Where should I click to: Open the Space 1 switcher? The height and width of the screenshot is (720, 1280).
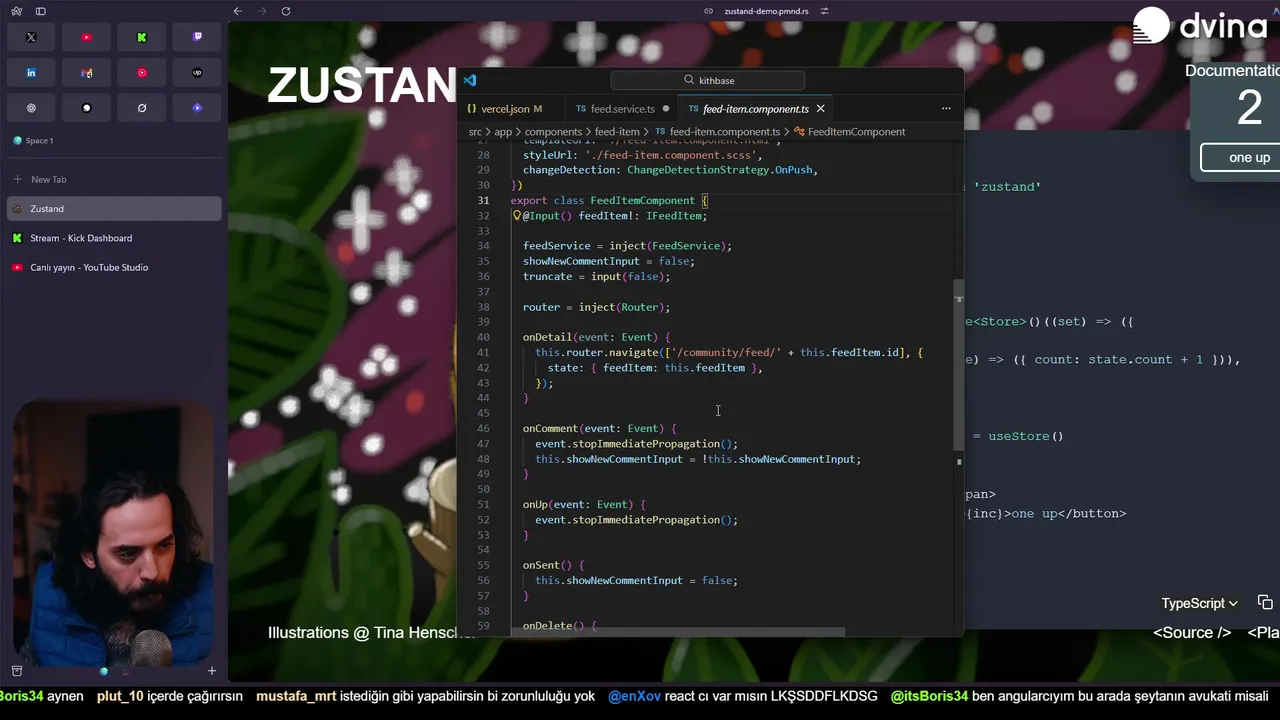coord(33,141)
